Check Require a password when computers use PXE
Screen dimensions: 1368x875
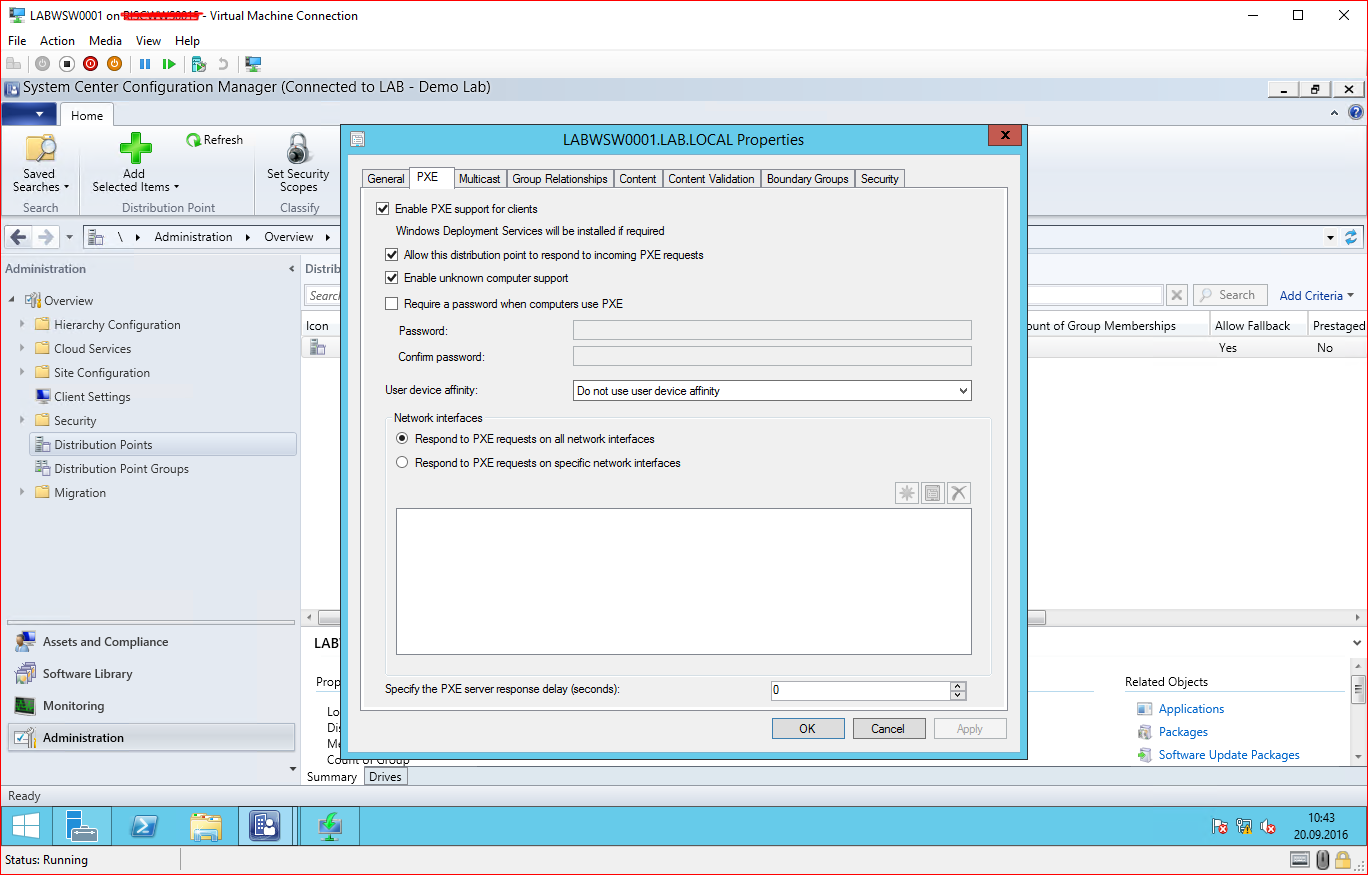tap(391, 304)
